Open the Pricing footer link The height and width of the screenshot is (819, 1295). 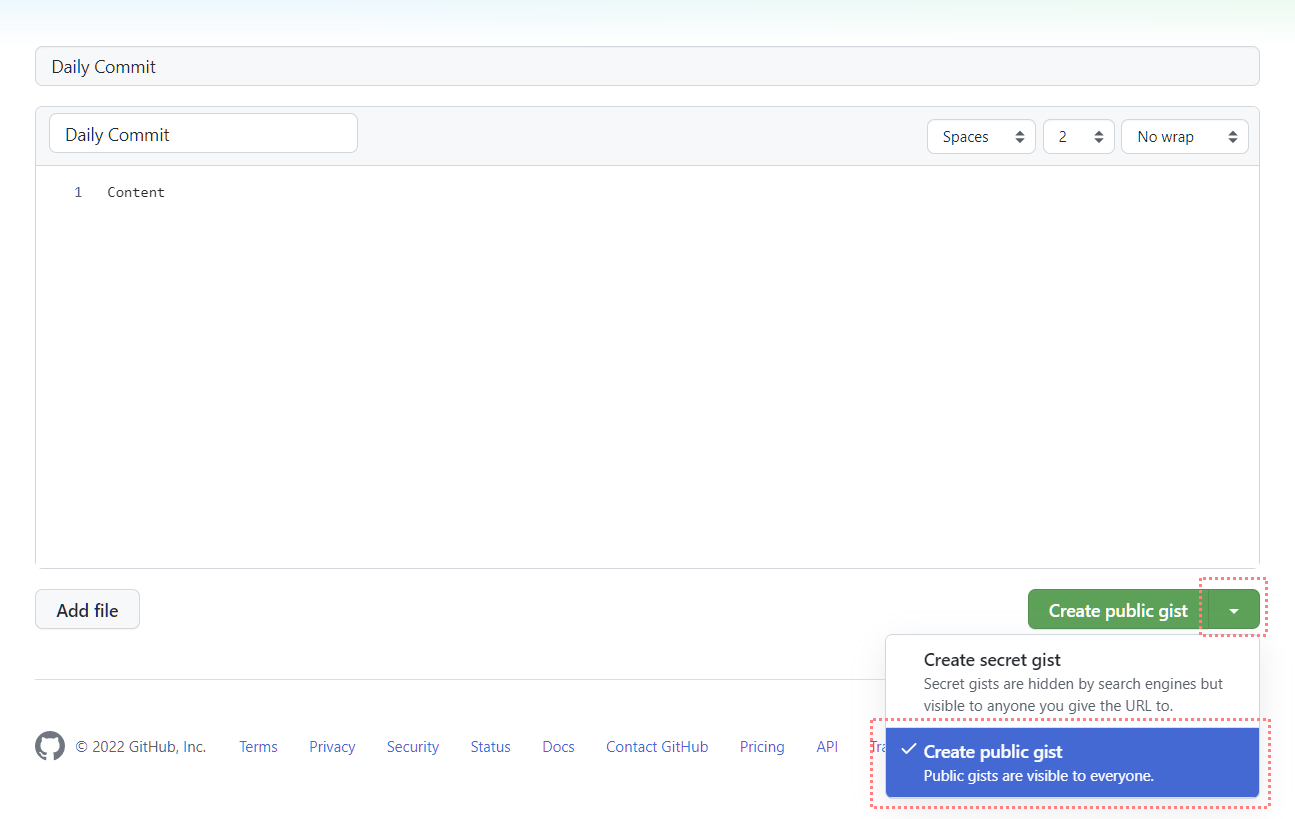[762, 747]
